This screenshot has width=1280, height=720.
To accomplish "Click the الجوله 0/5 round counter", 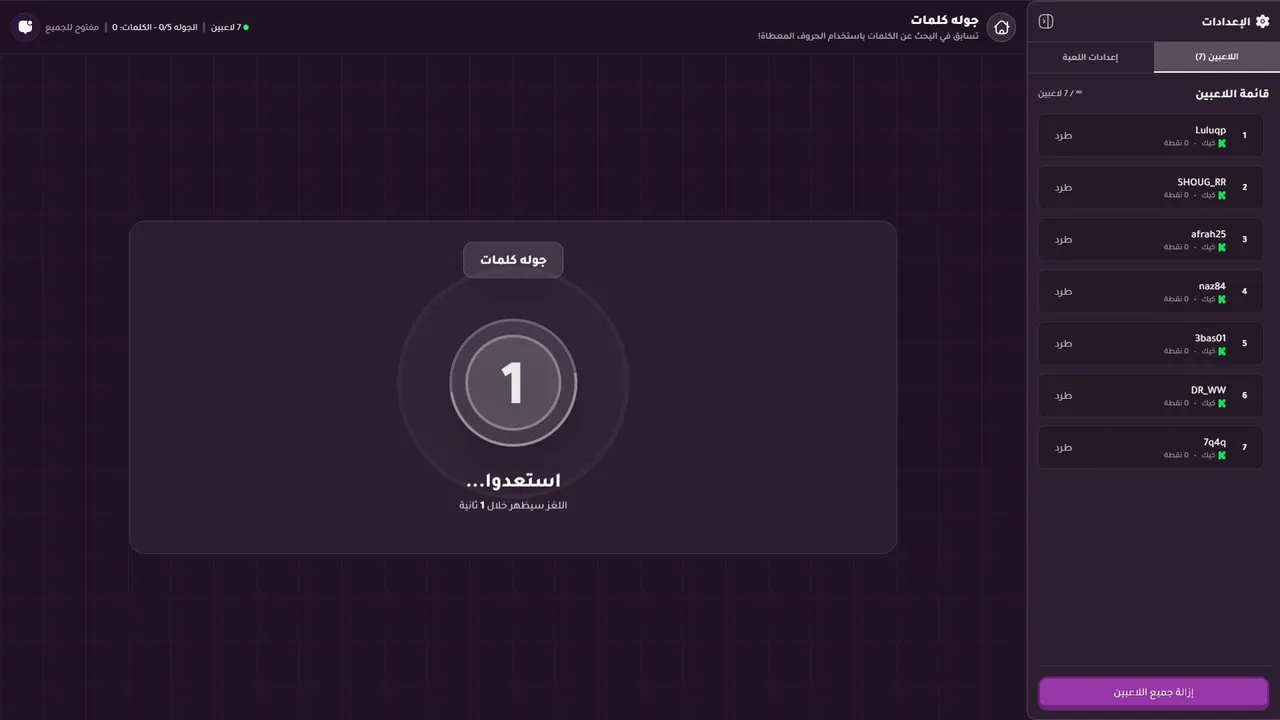I will point(155,27).
